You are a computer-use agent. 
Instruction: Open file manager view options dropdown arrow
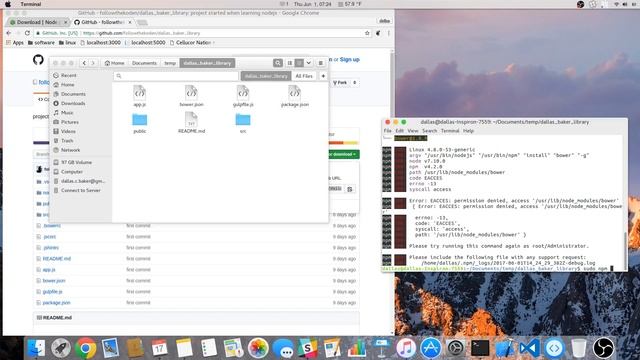[x=309, y=63]
